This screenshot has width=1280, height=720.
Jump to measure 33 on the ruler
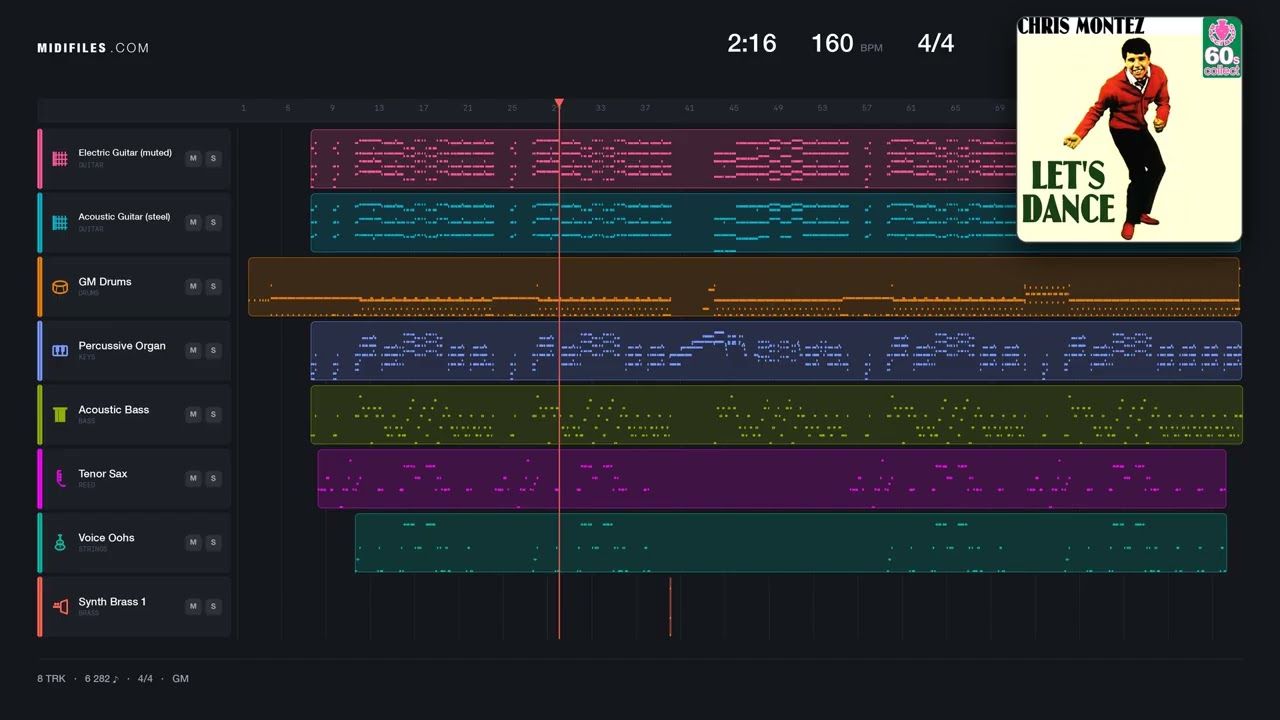[600, 108]
